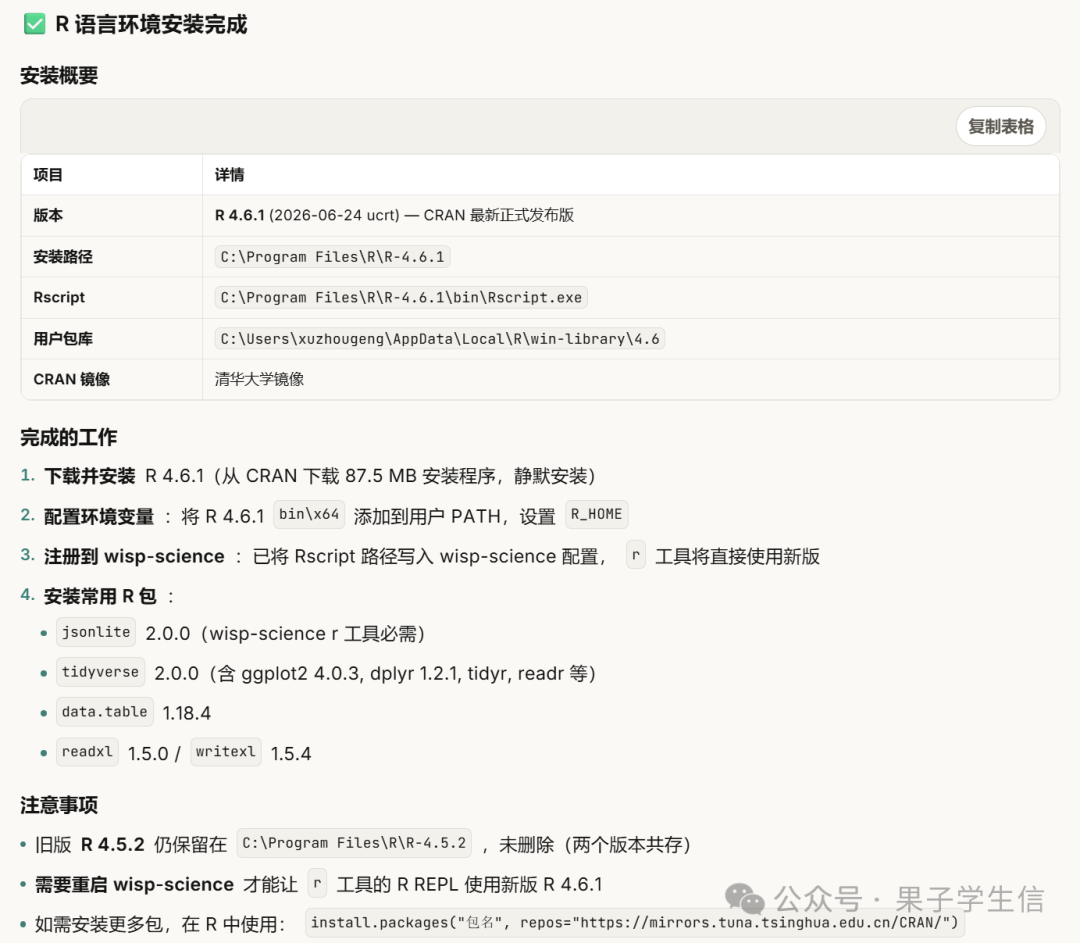Select the install.packages command code
1080x943 pixels.
tap(634, 923)
